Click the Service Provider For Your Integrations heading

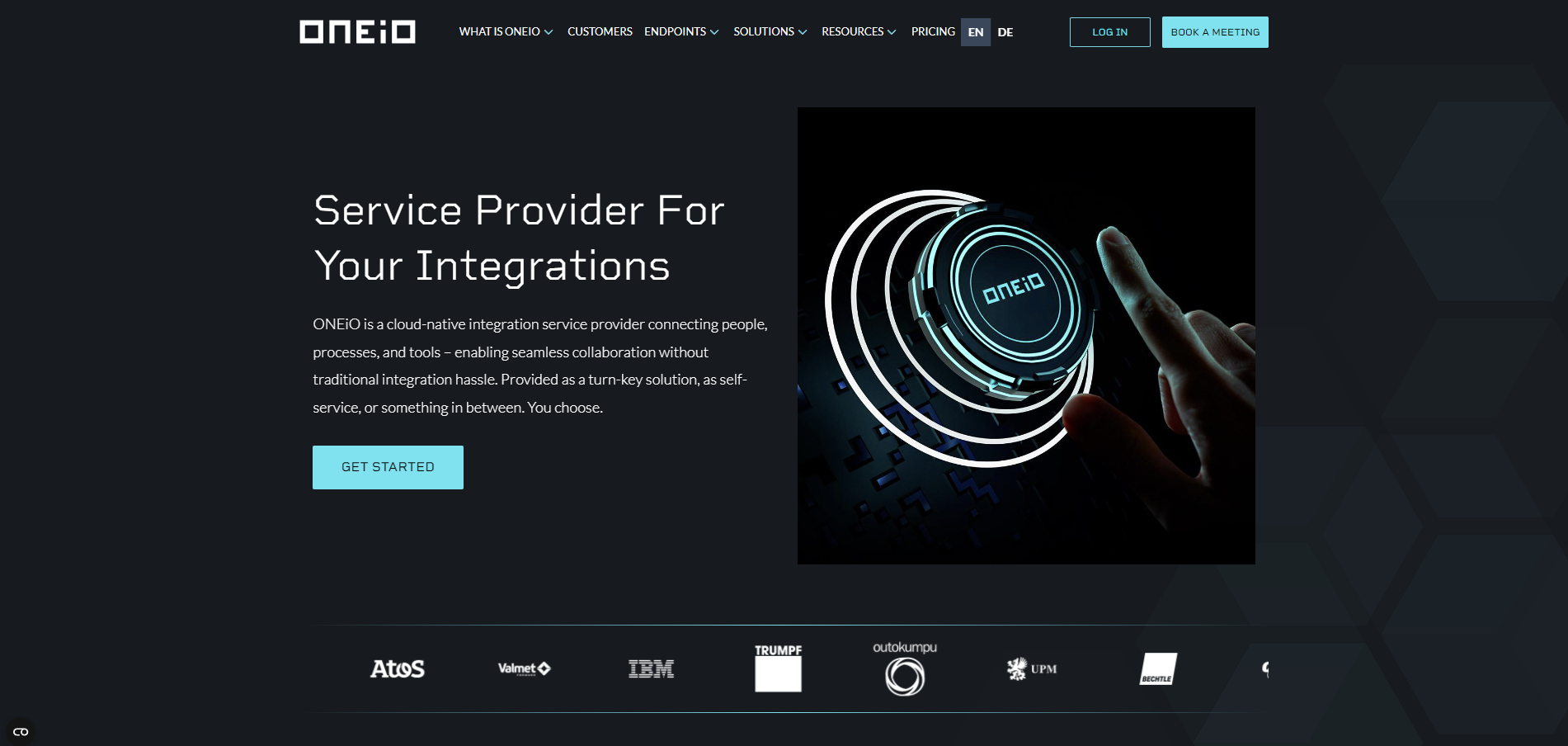click(519, 238)
